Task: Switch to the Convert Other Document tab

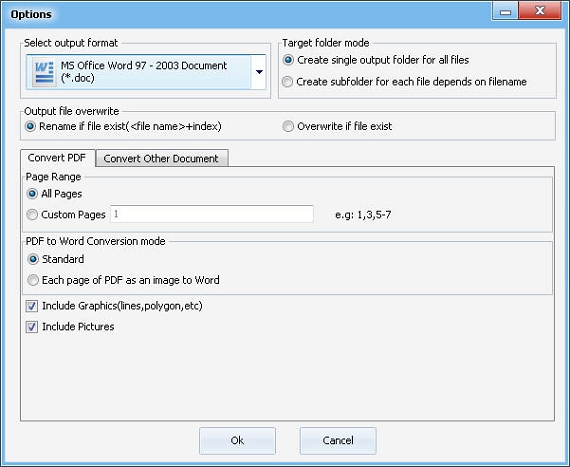Action: [161, 158]
